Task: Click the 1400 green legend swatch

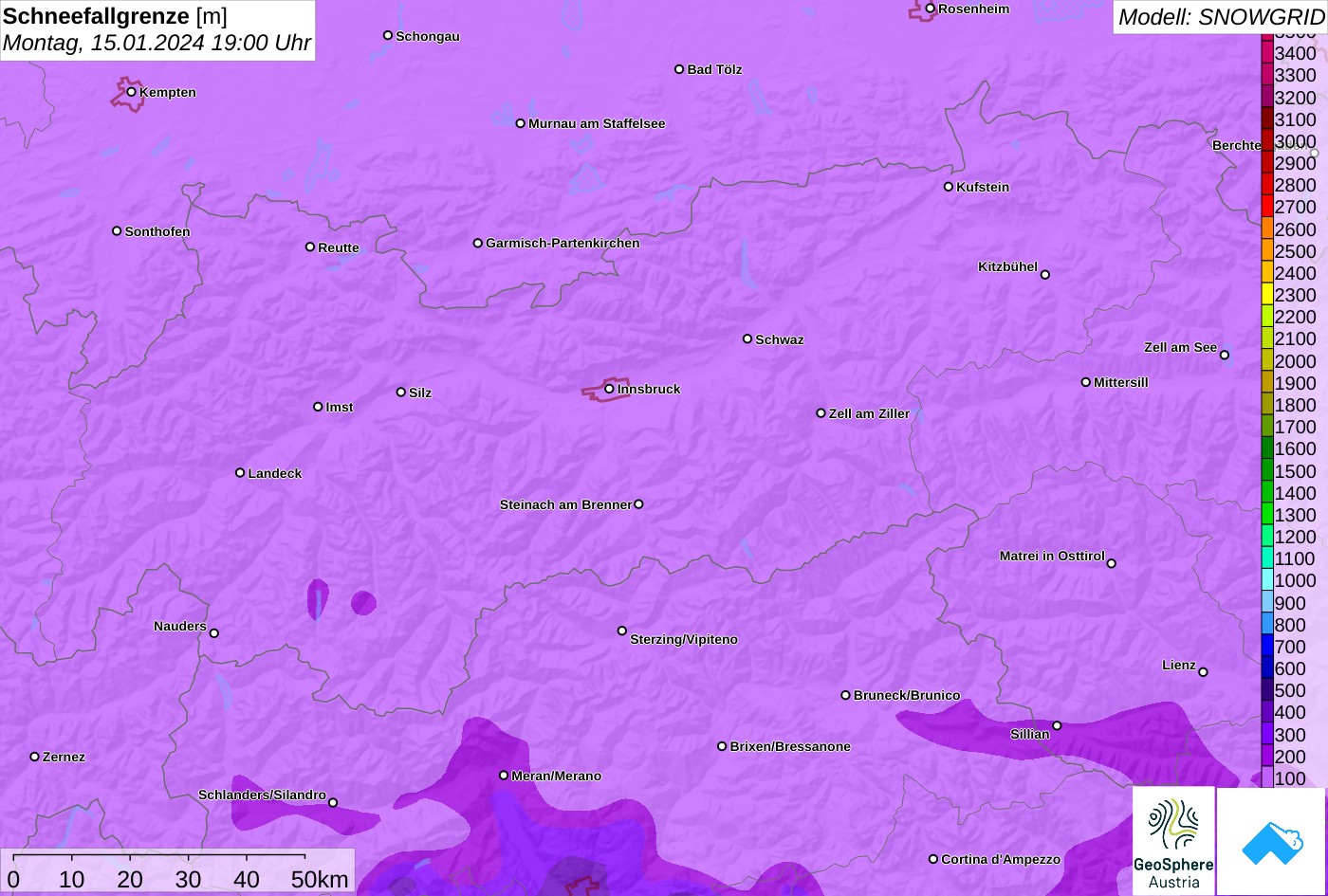Action: [x=1267, y=492]
